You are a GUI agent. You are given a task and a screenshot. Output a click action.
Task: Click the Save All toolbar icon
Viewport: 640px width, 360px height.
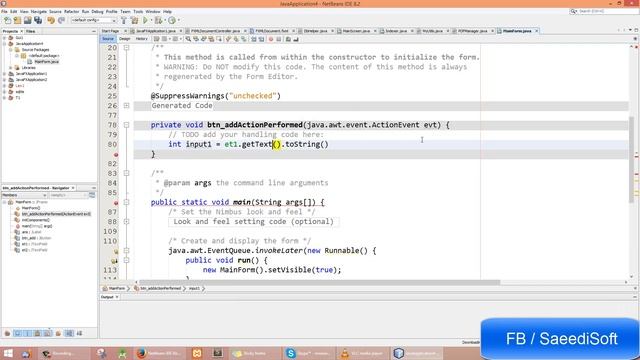[38, 20]
